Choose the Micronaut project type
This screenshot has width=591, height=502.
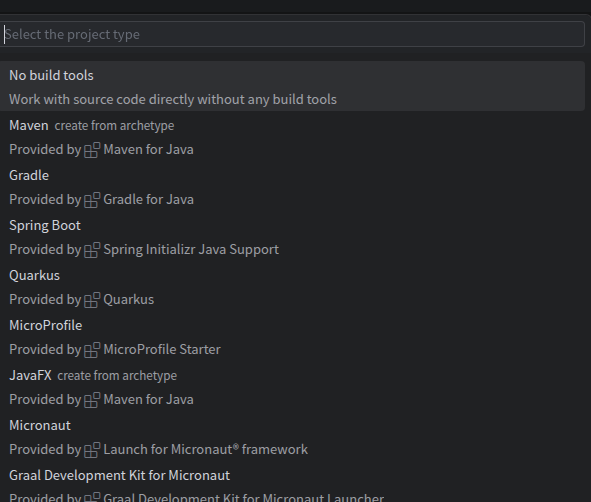point(292,437)
